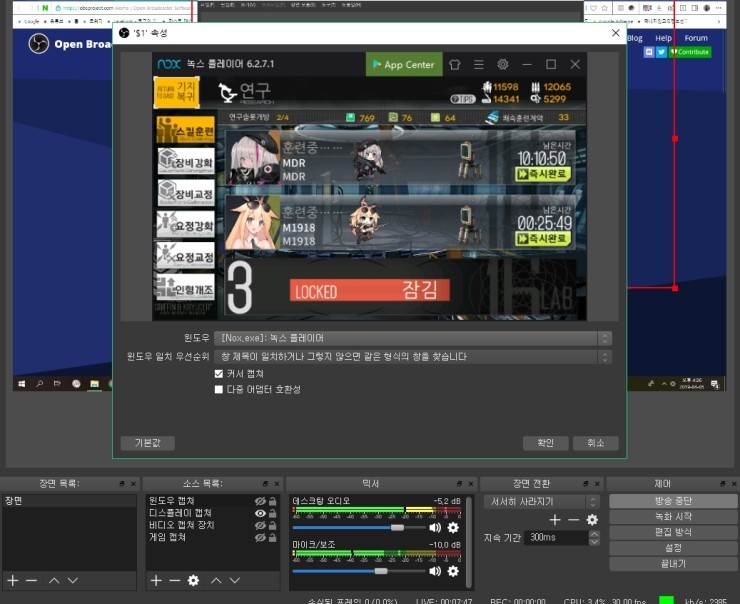This screenshot has height=604, width=740.
Task: Select 비디오 캡쳐 장치 source row
Action: (x=212, y=525)
